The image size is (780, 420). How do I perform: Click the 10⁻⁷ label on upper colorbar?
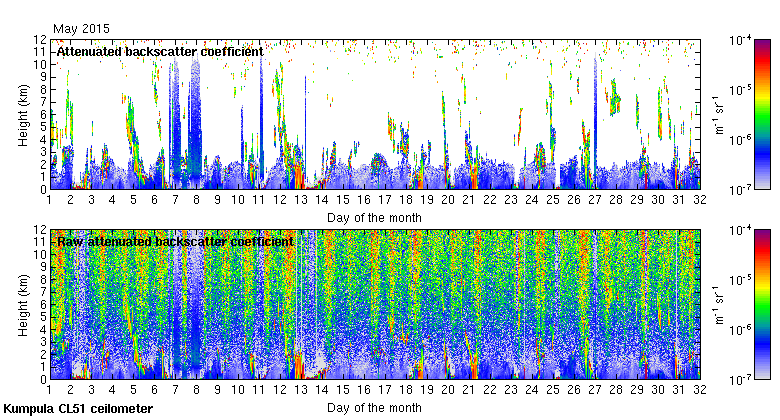click(740, 190)
